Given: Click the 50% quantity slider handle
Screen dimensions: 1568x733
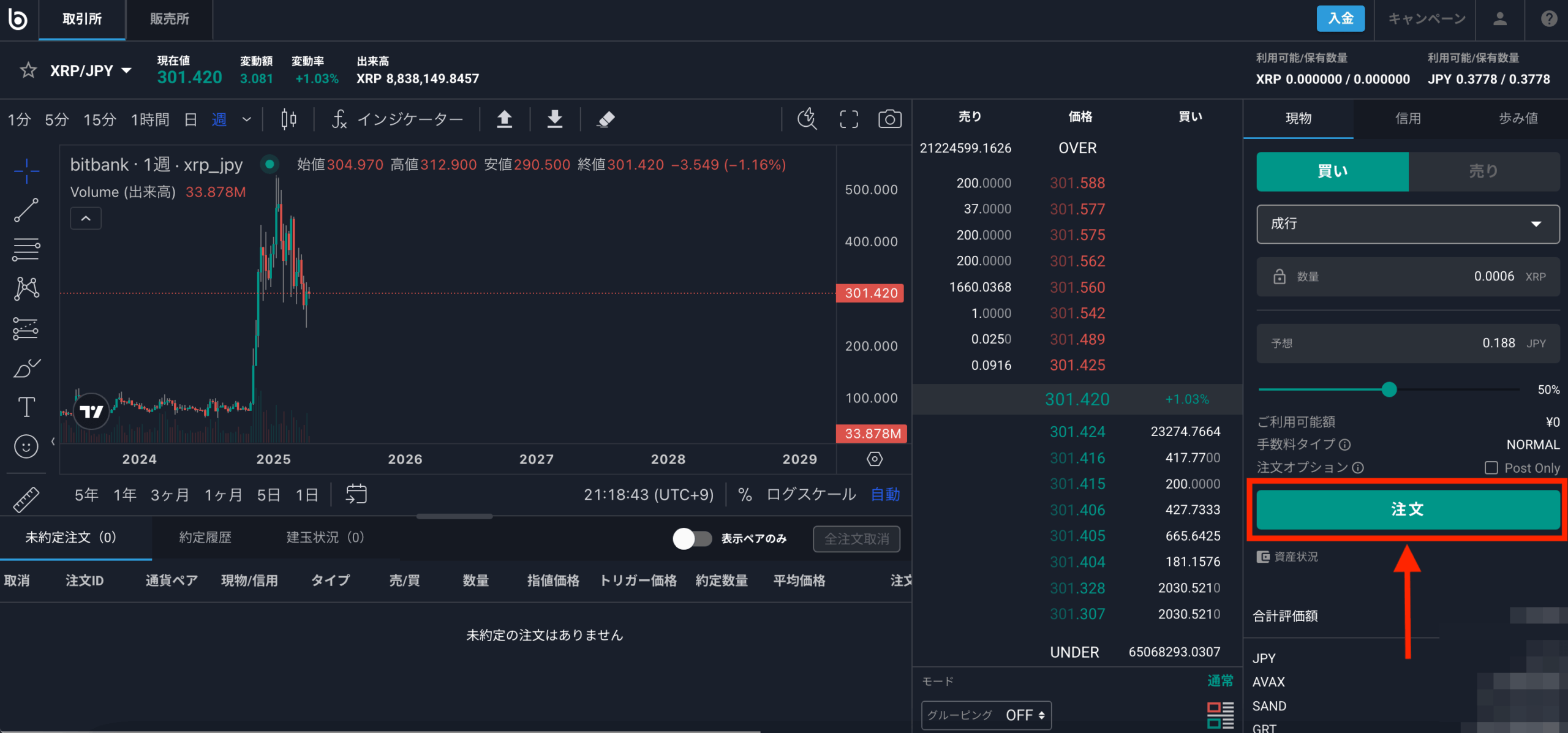Looking at the screenshot, I should click(x=1389, y=389).
